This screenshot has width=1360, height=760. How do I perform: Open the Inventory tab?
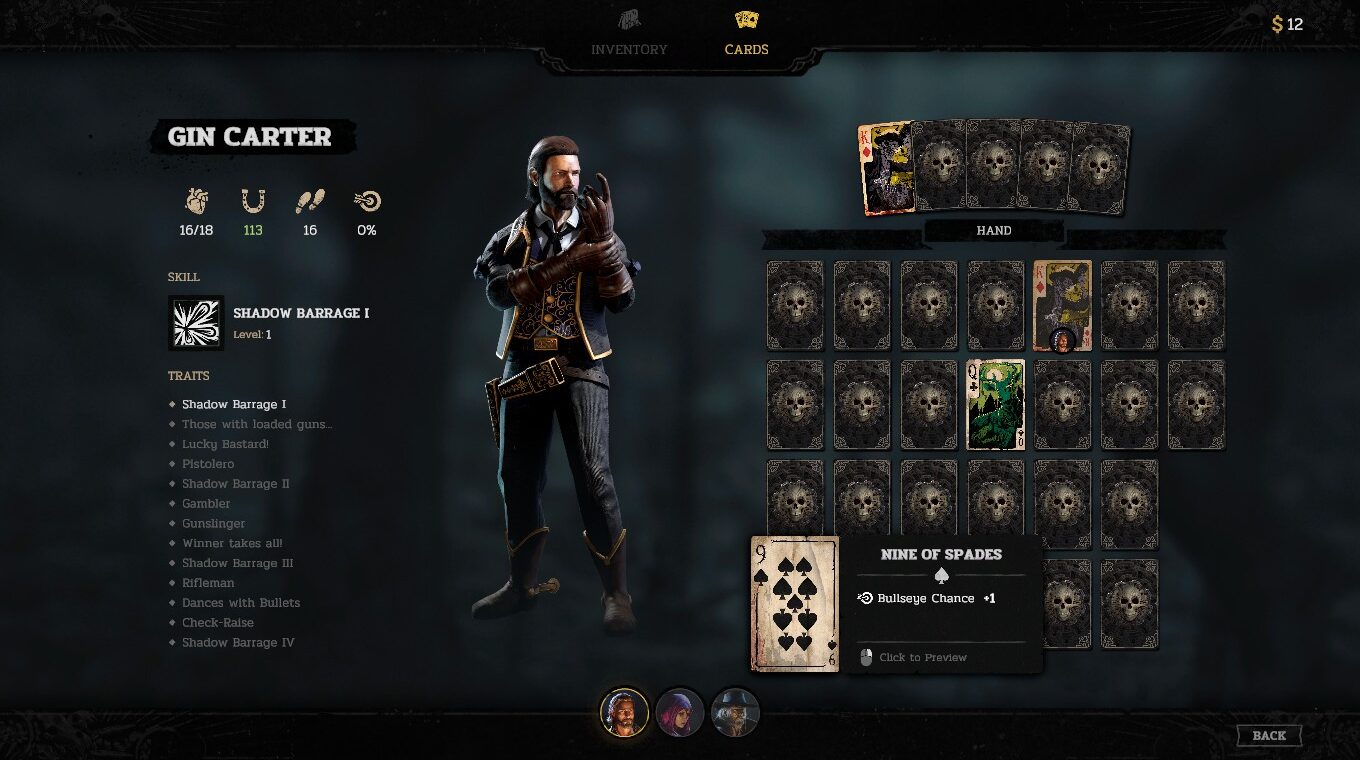pos(629,35)
